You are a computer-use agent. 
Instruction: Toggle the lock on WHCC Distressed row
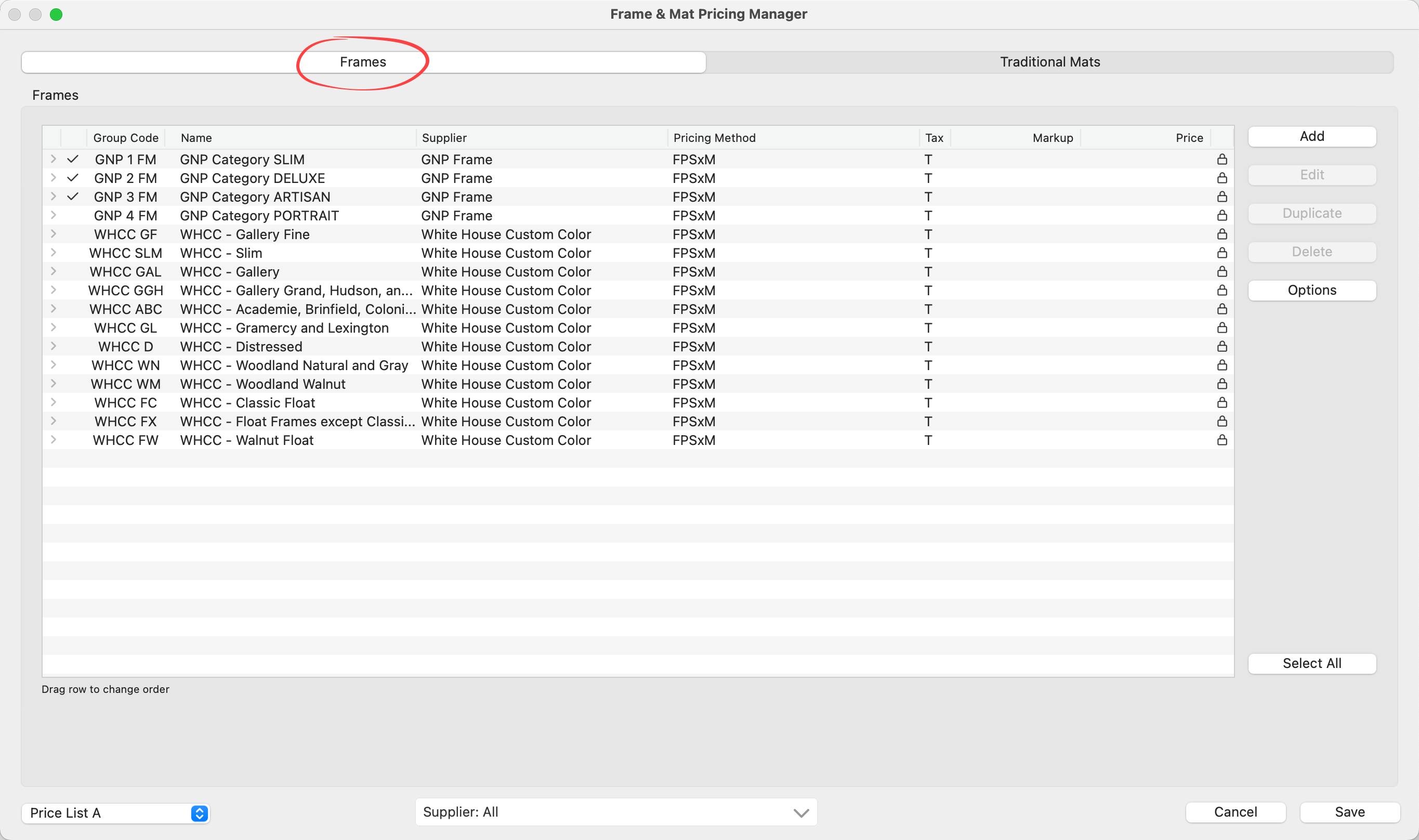1222,346
